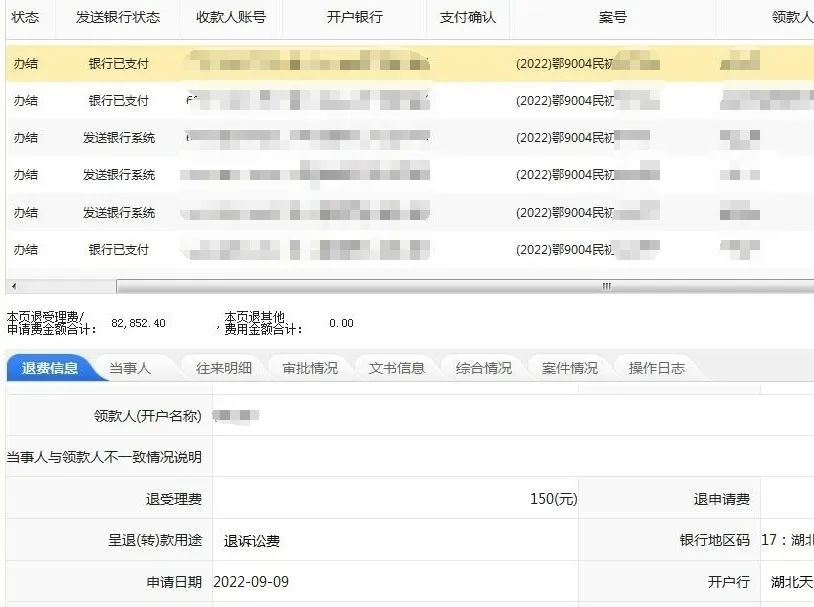The image size is (814, 607).
Task: Click the 支付确认 column header
Action: tap(467, 18)
